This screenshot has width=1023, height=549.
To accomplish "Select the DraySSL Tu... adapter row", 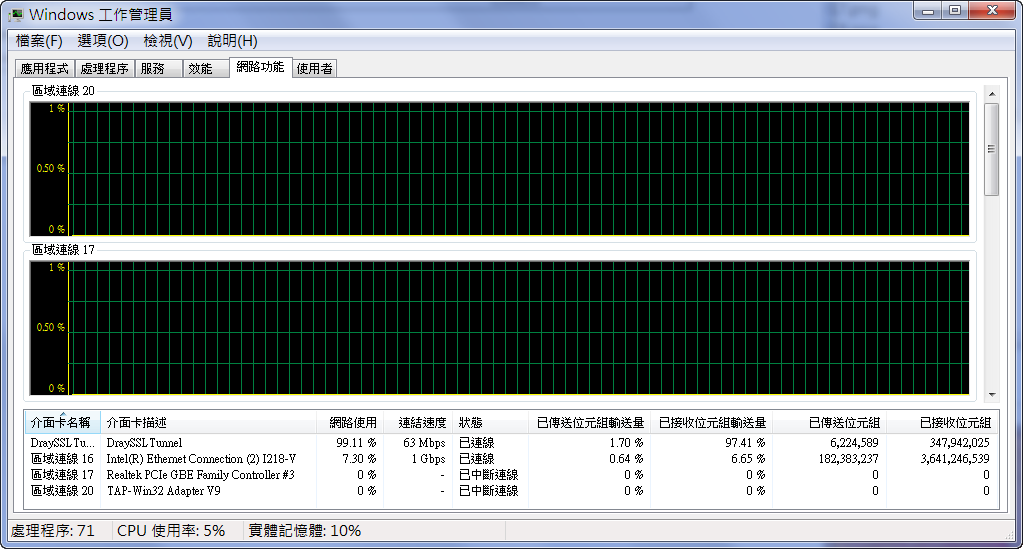I will [x=511, y=443].
